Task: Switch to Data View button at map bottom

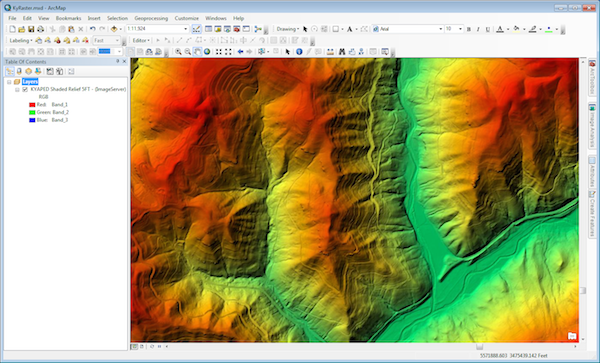Action: (x=134, y=347)
